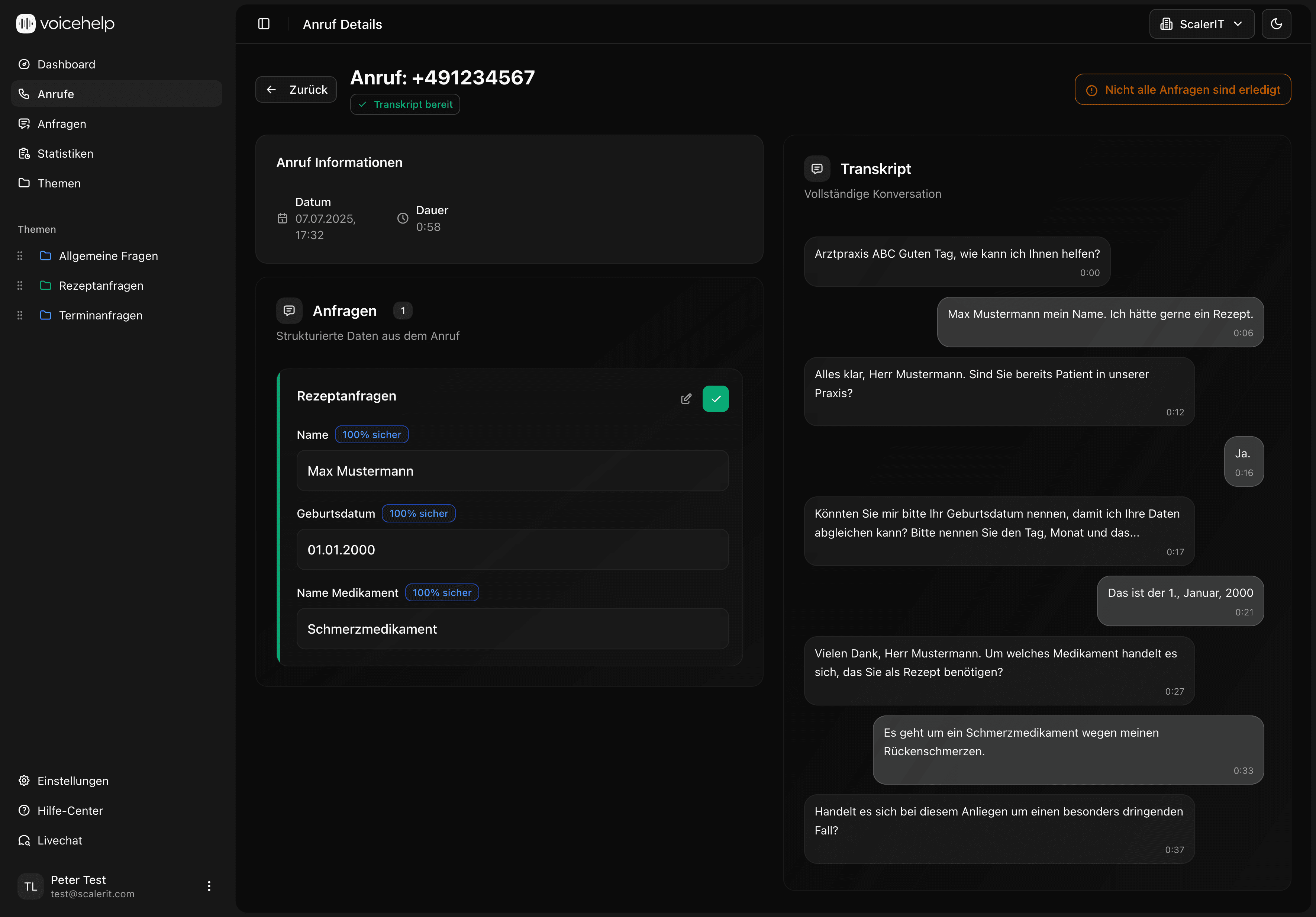Open Peter Test user menu dots
The image size is (1316, 917).
coord(209,886)
